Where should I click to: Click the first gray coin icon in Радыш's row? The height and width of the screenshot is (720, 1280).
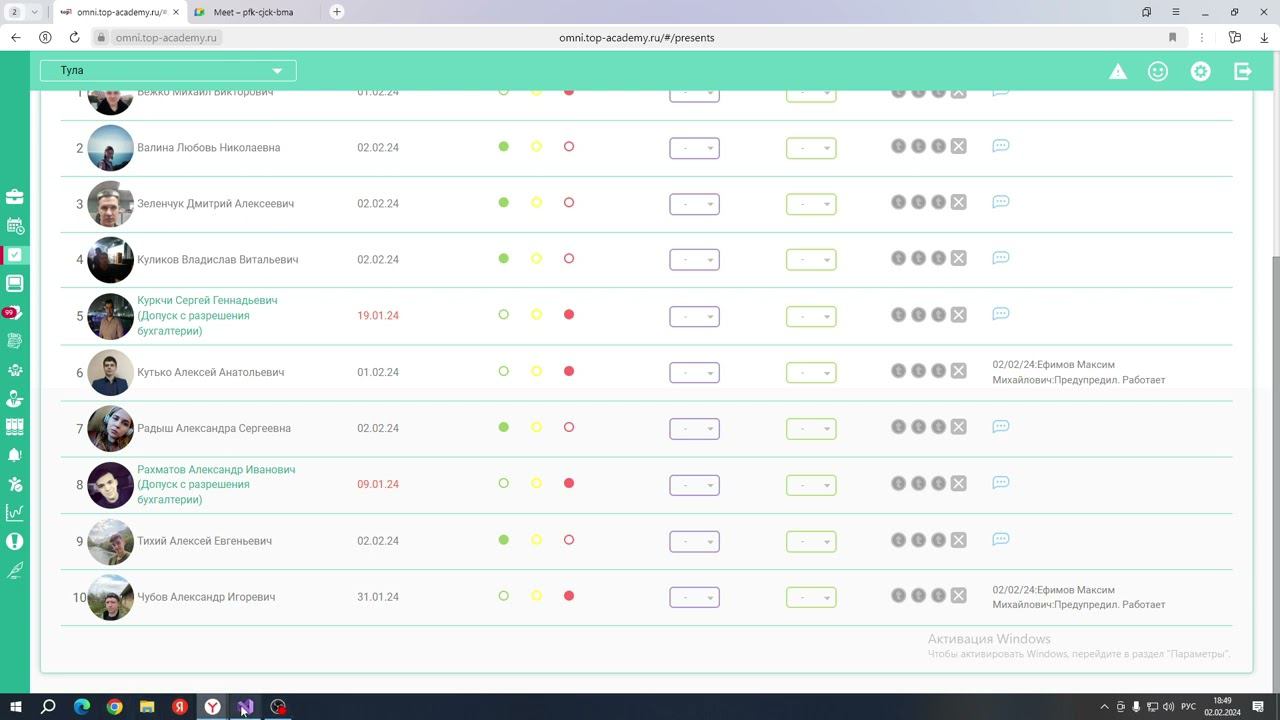[898, 427]
